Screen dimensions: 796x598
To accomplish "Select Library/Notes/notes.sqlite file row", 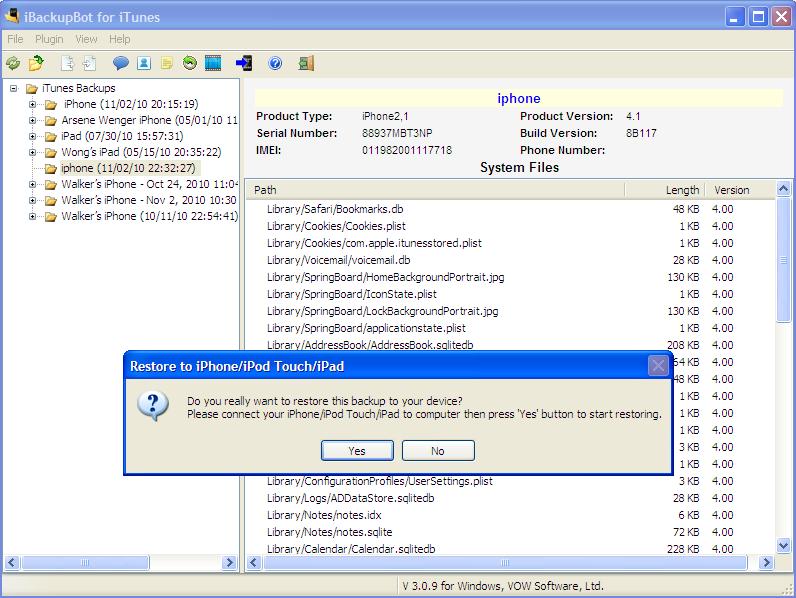I will pos(510,532).
